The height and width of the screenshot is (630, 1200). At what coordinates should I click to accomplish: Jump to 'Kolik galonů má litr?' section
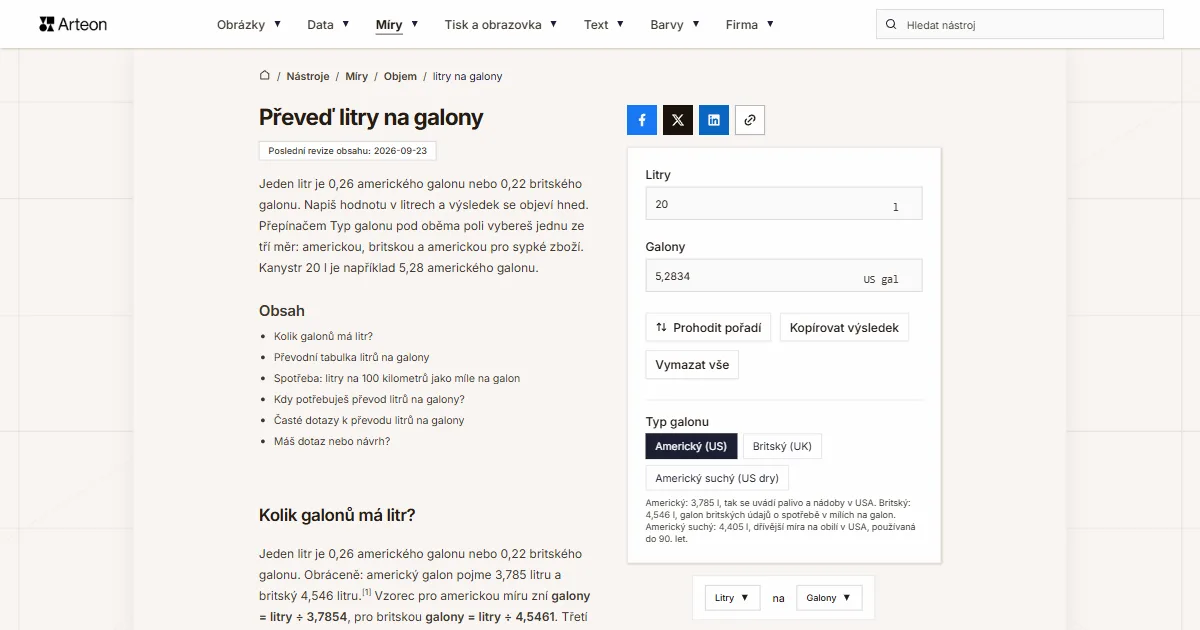pos(323,336)
